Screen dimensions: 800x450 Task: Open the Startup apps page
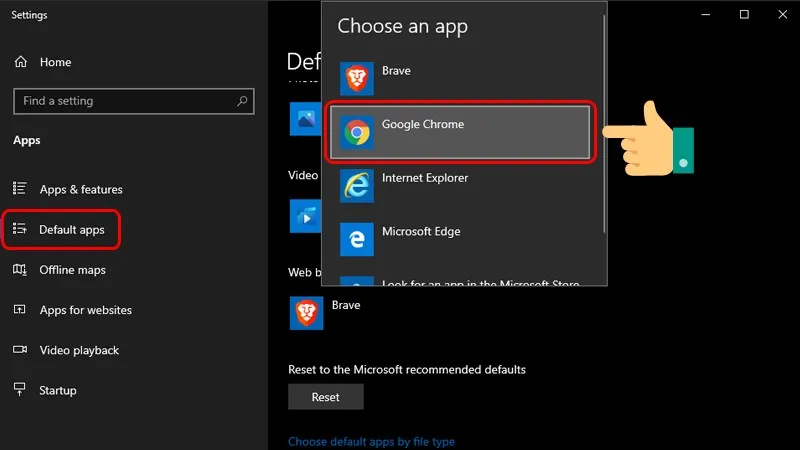pyautogui.click(x=57, y=390)
